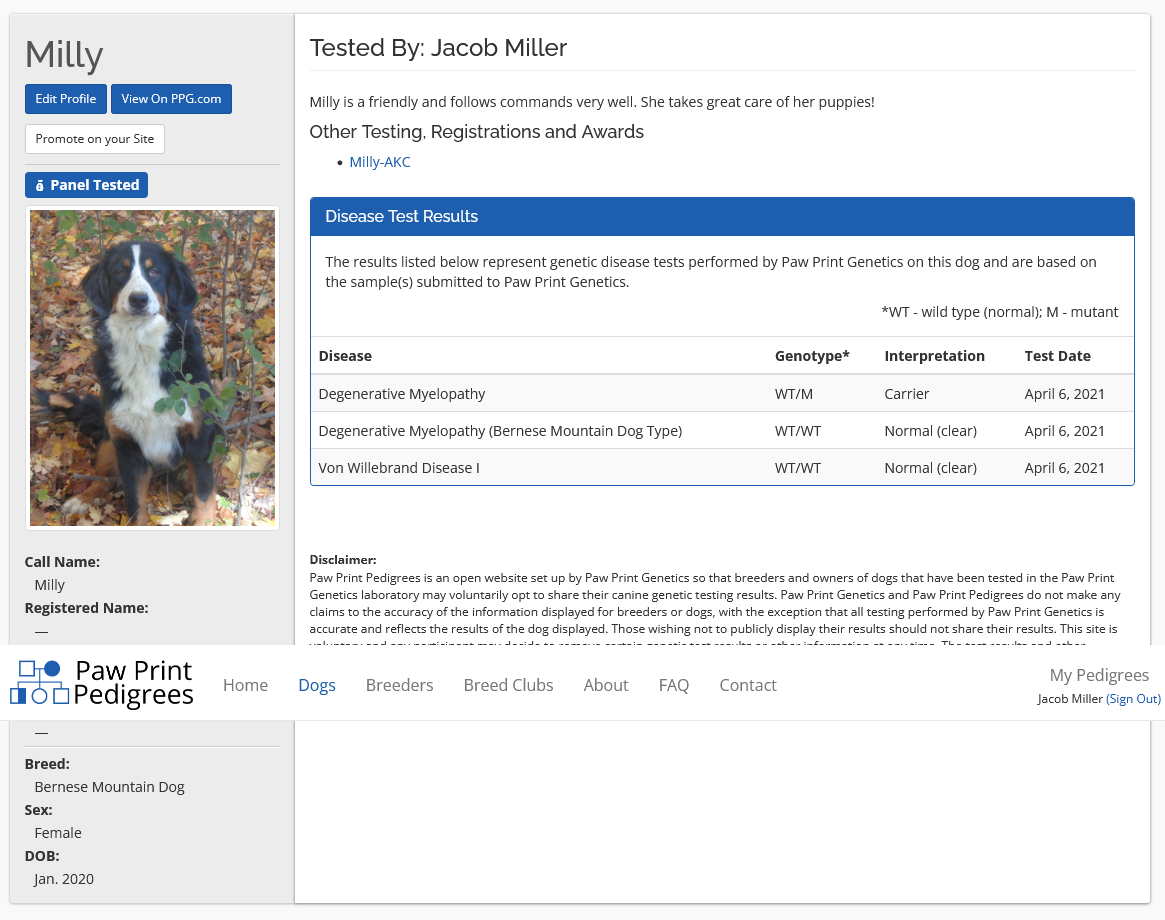Open the About page from the navbar
Screen dimensions: 1165x920
[x=606, y=685]
